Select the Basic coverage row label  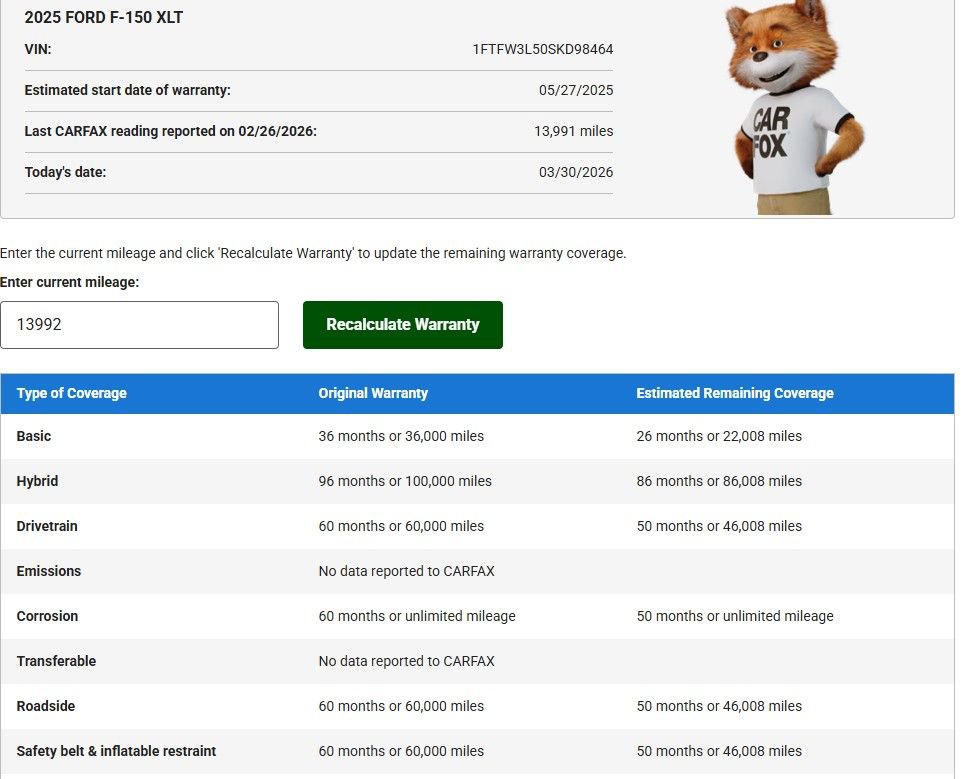tap(34, 436)
